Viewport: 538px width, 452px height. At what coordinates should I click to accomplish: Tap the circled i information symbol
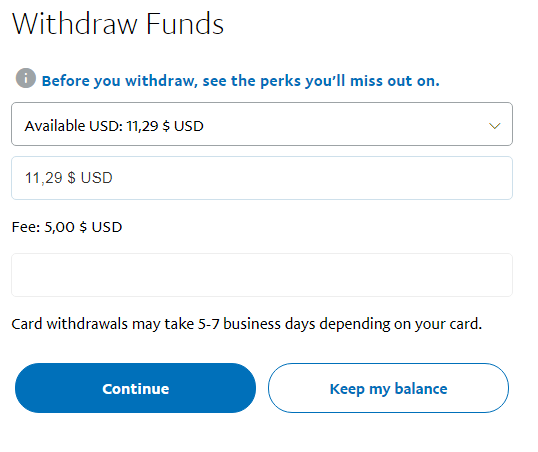[x=26, y=78]
